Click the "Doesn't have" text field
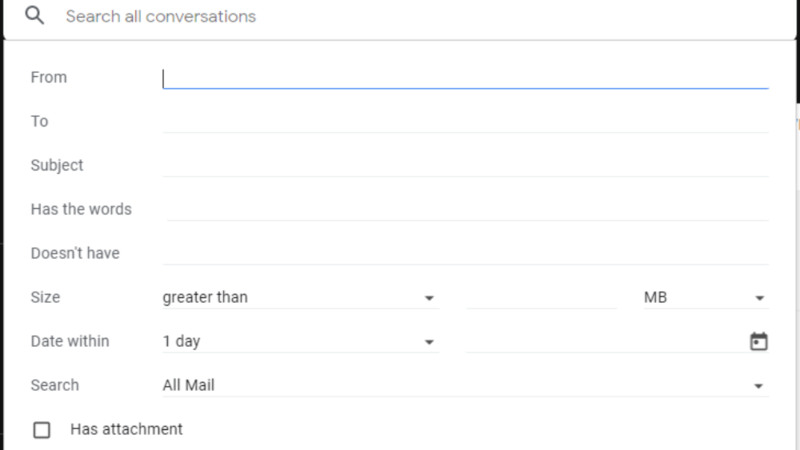 point(465,254)
